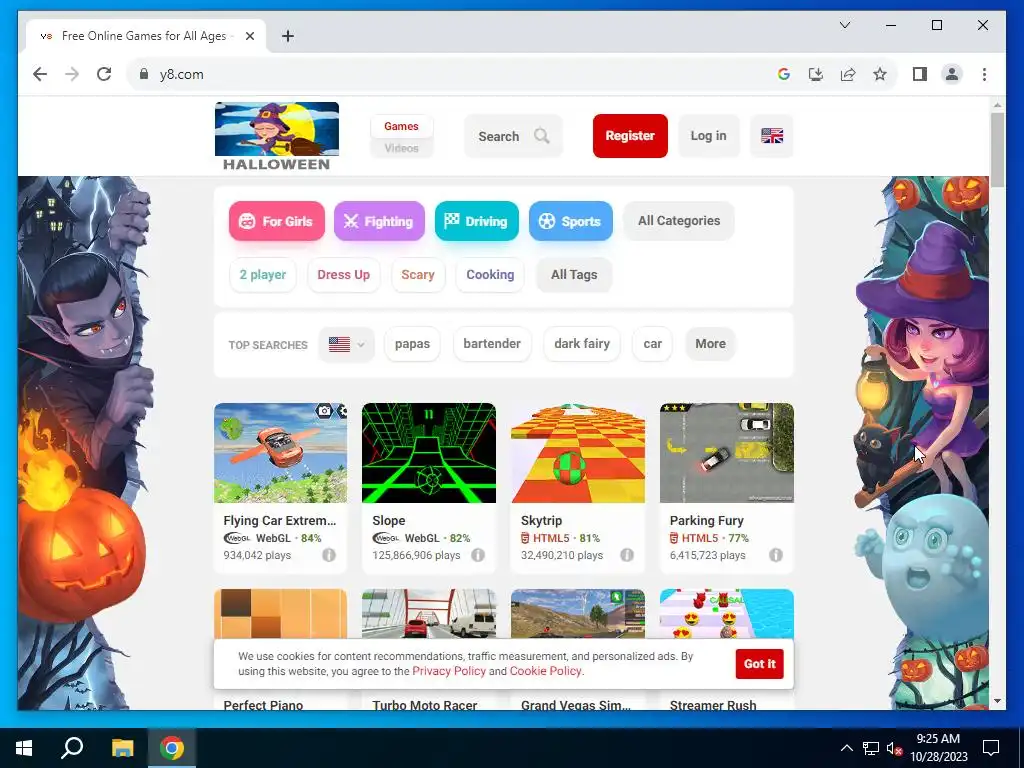Reload the y8.com page
Screen dimensions: 1024x768
pos(104,74)
